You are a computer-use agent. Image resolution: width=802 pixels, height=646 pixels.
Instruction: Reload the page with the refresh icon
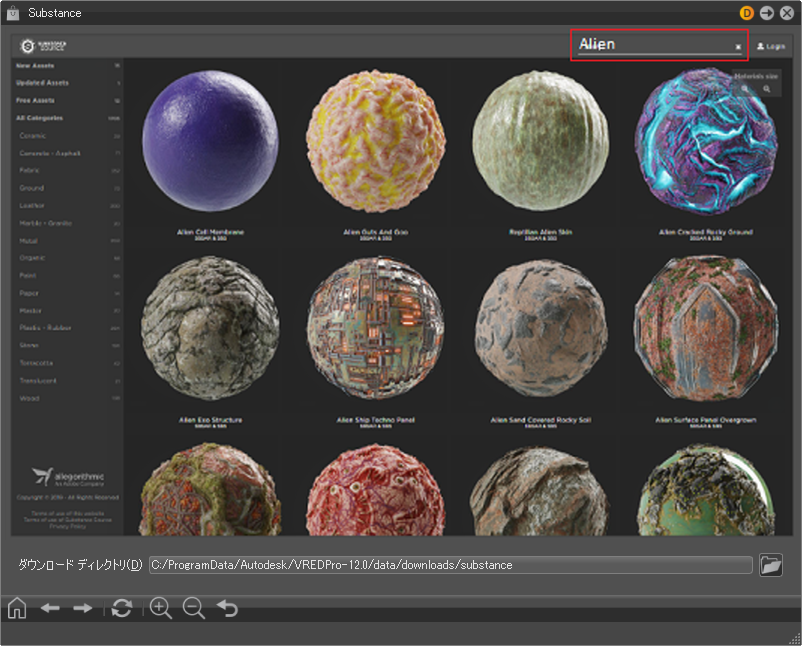pyautogui.click(x=122, y=608)
